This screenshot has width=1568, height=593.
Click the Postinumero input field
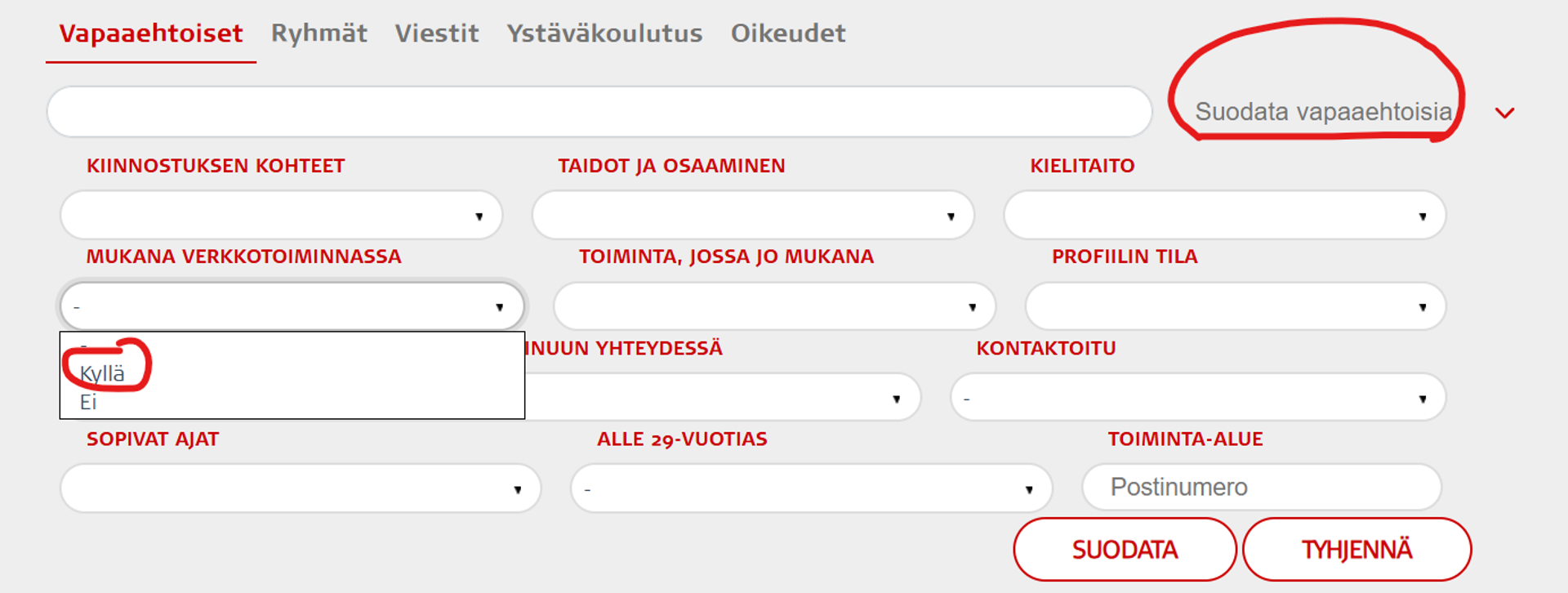(1261, 488)
